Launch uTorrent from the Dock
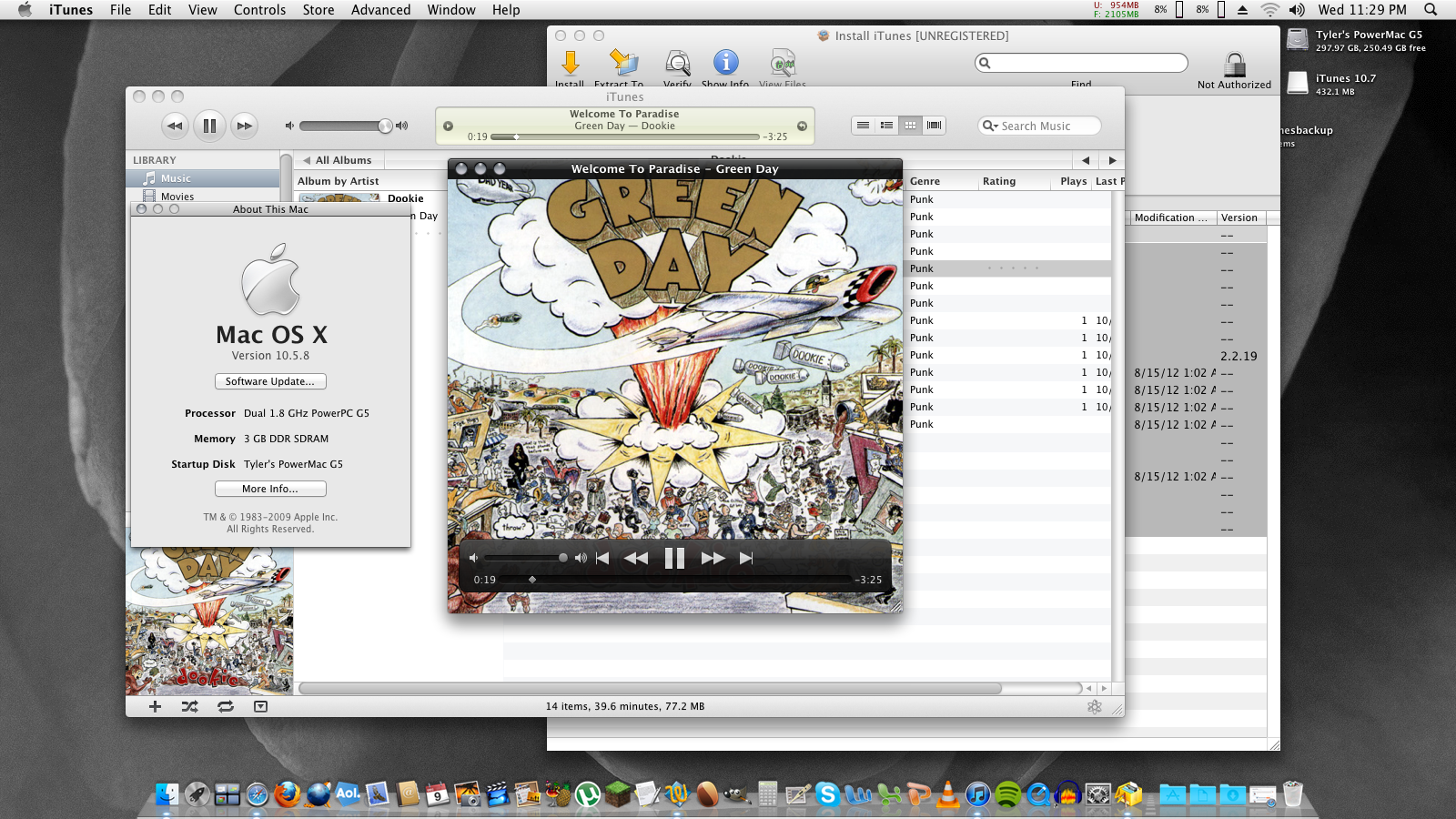This screenshot has width=1456, height=819. coord(588,794)
